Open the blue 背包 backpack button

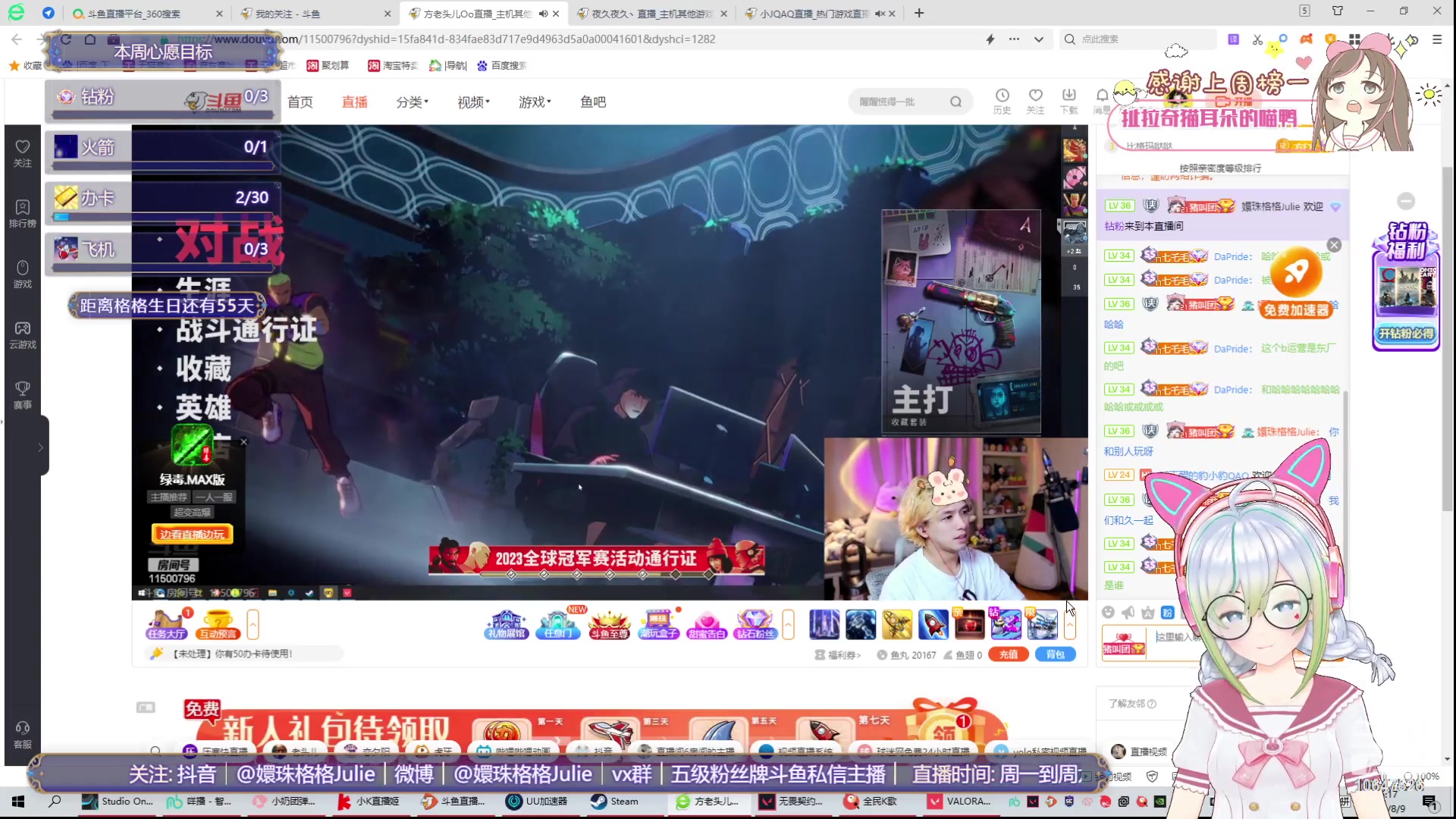click(x=1056, y=654)
